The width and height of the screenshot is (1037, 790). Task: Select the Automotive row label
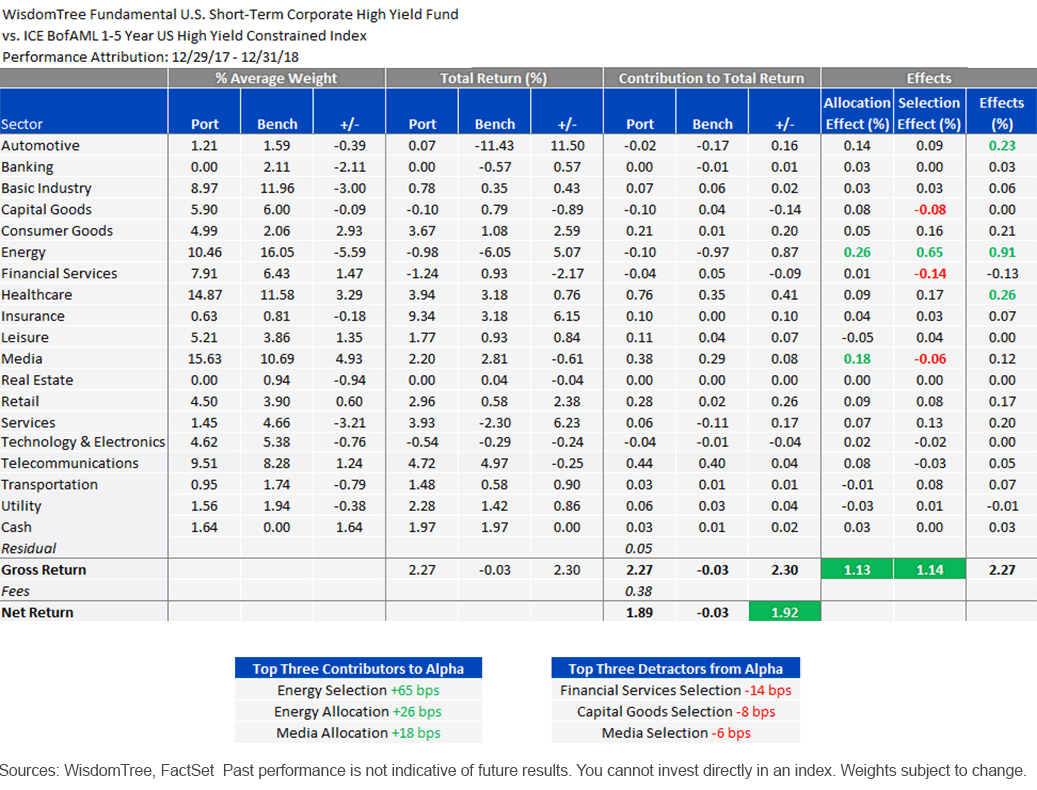pyautogui.click(x=40, y=145)
